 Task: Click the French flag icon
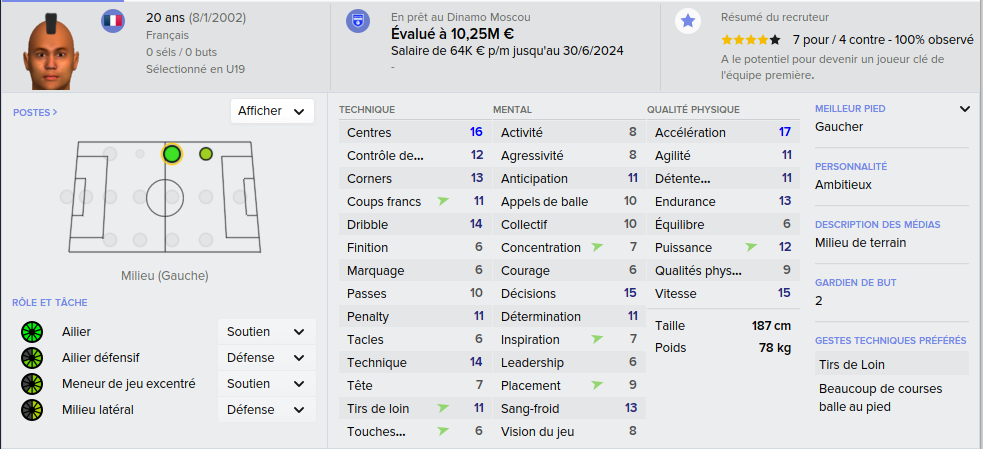click(x=113, y=21)
